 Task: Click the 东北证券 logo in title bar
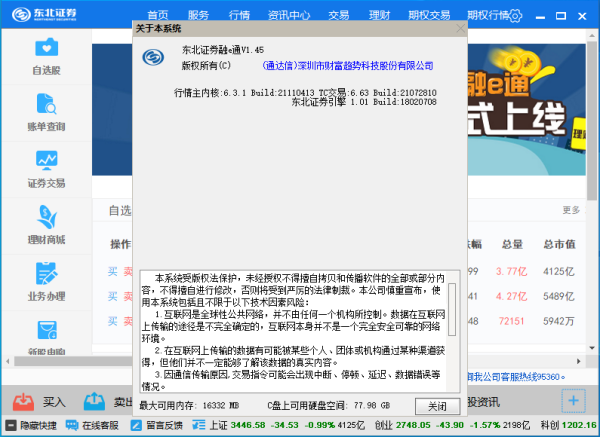(44, 15)
